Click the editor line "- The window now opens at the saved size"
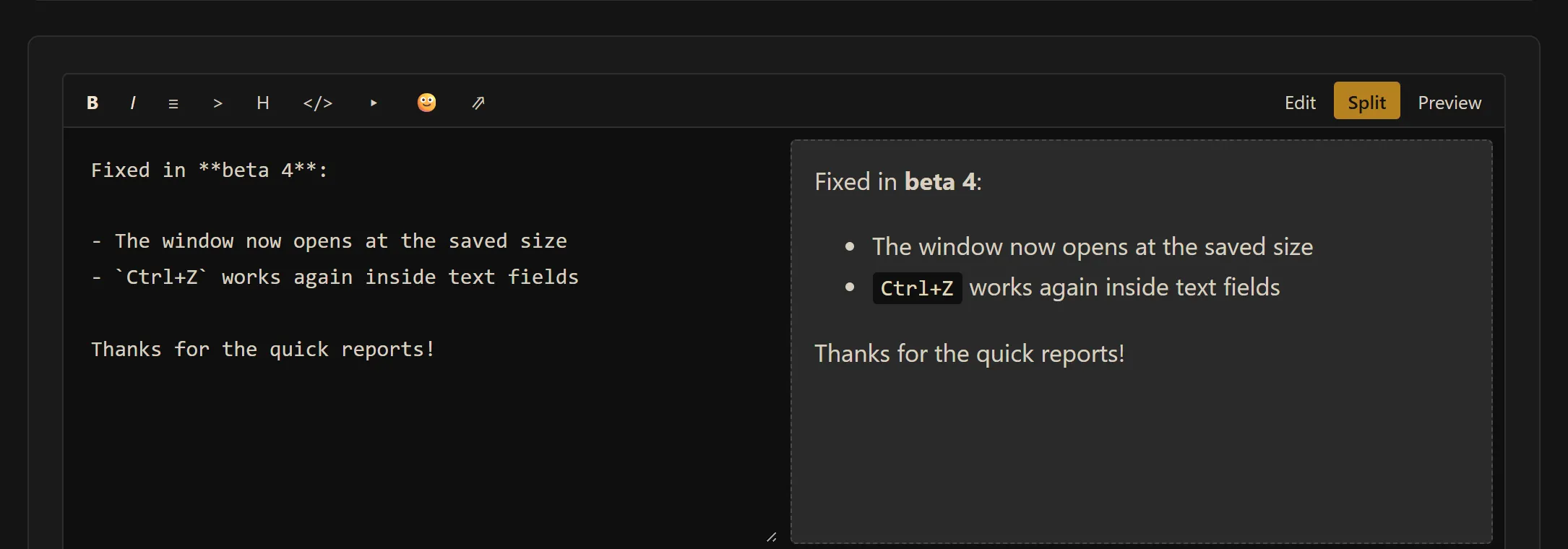The width and height of the screenshot is (1568, 549). 329,241
